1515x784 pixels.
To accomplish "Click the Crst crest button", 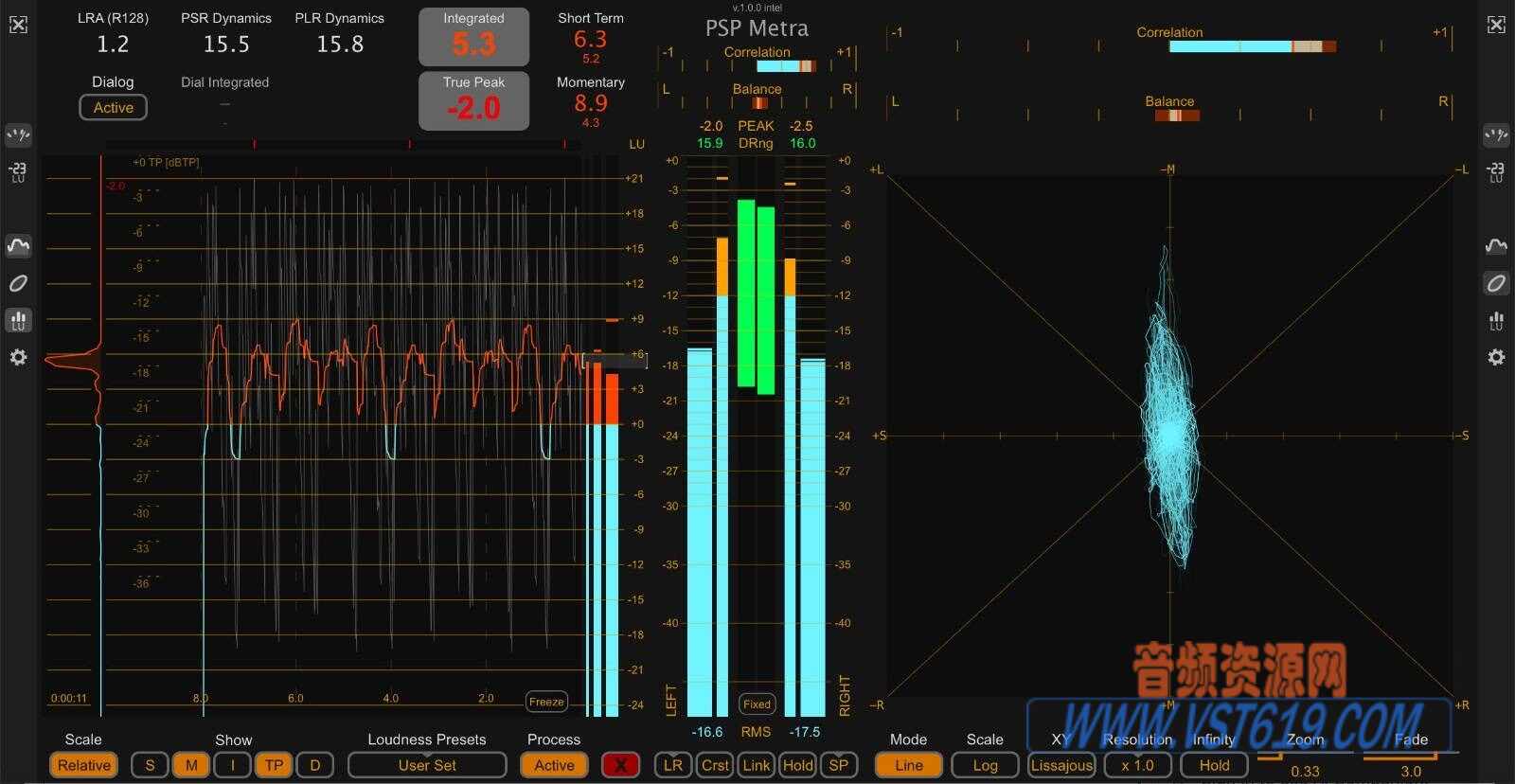I will tap(715, 765).
